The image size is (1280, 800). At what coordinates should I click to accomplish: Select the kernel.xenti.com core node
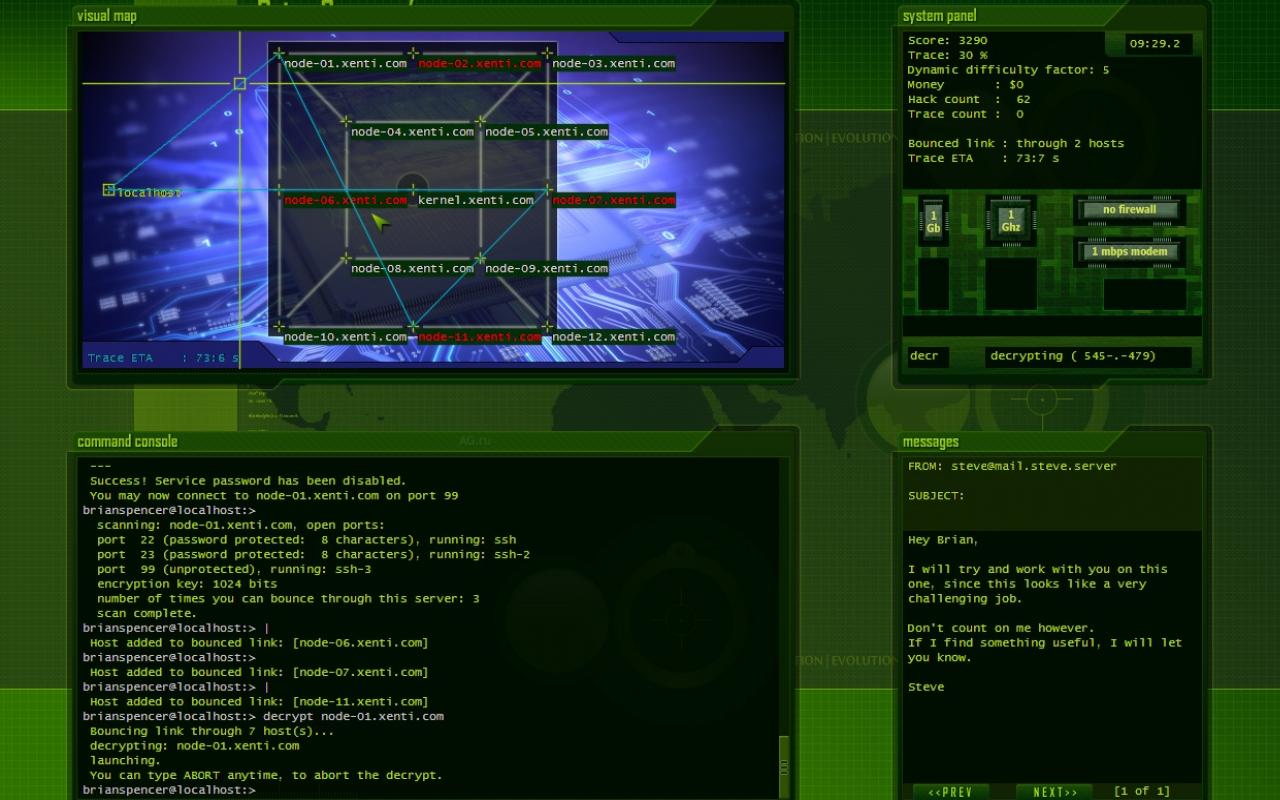tap(475, 200)
